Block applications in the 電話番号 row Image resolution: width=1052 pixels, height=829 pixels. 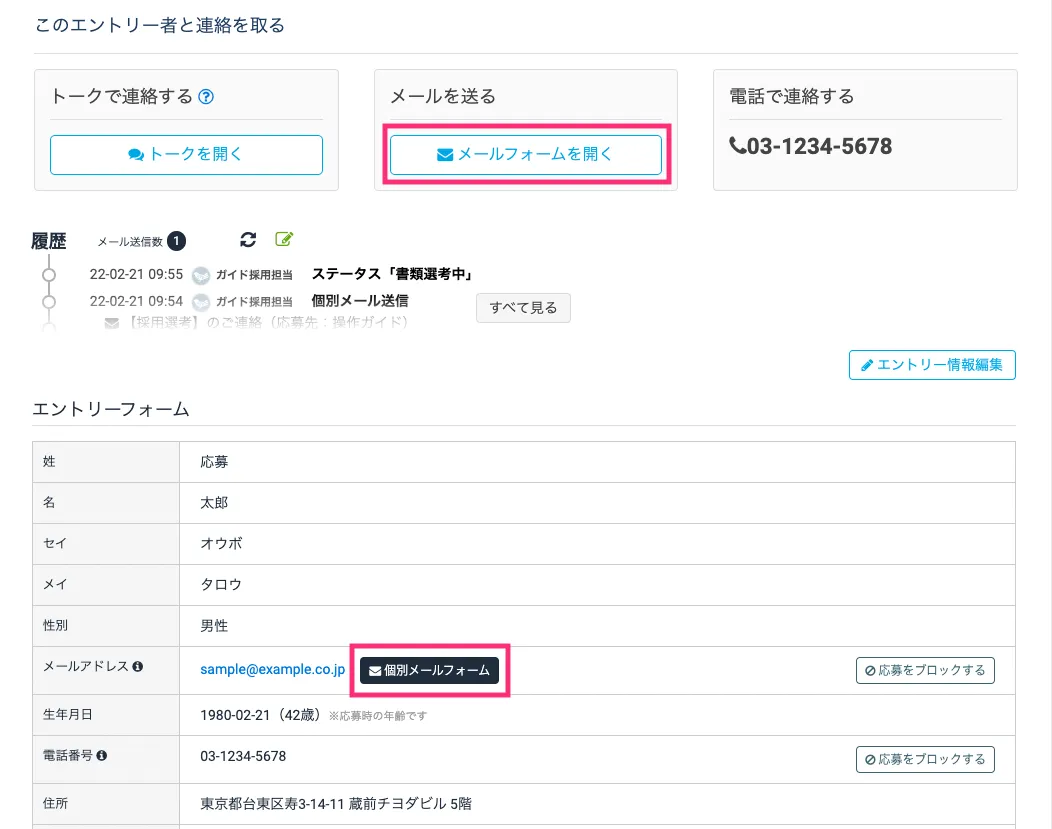coord(925,760)
